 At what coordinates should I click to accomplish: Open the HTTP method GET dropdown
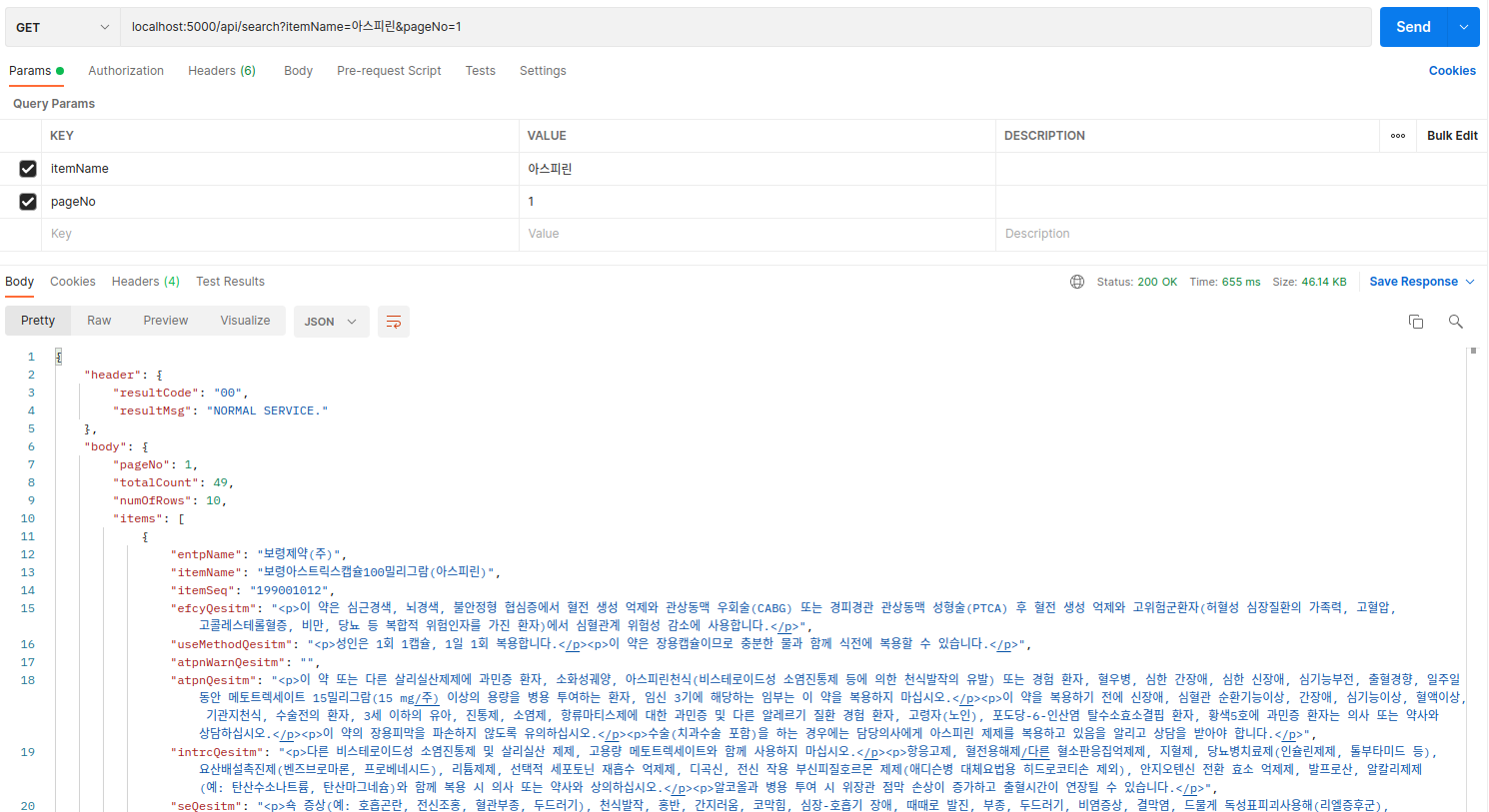point(63,27)
